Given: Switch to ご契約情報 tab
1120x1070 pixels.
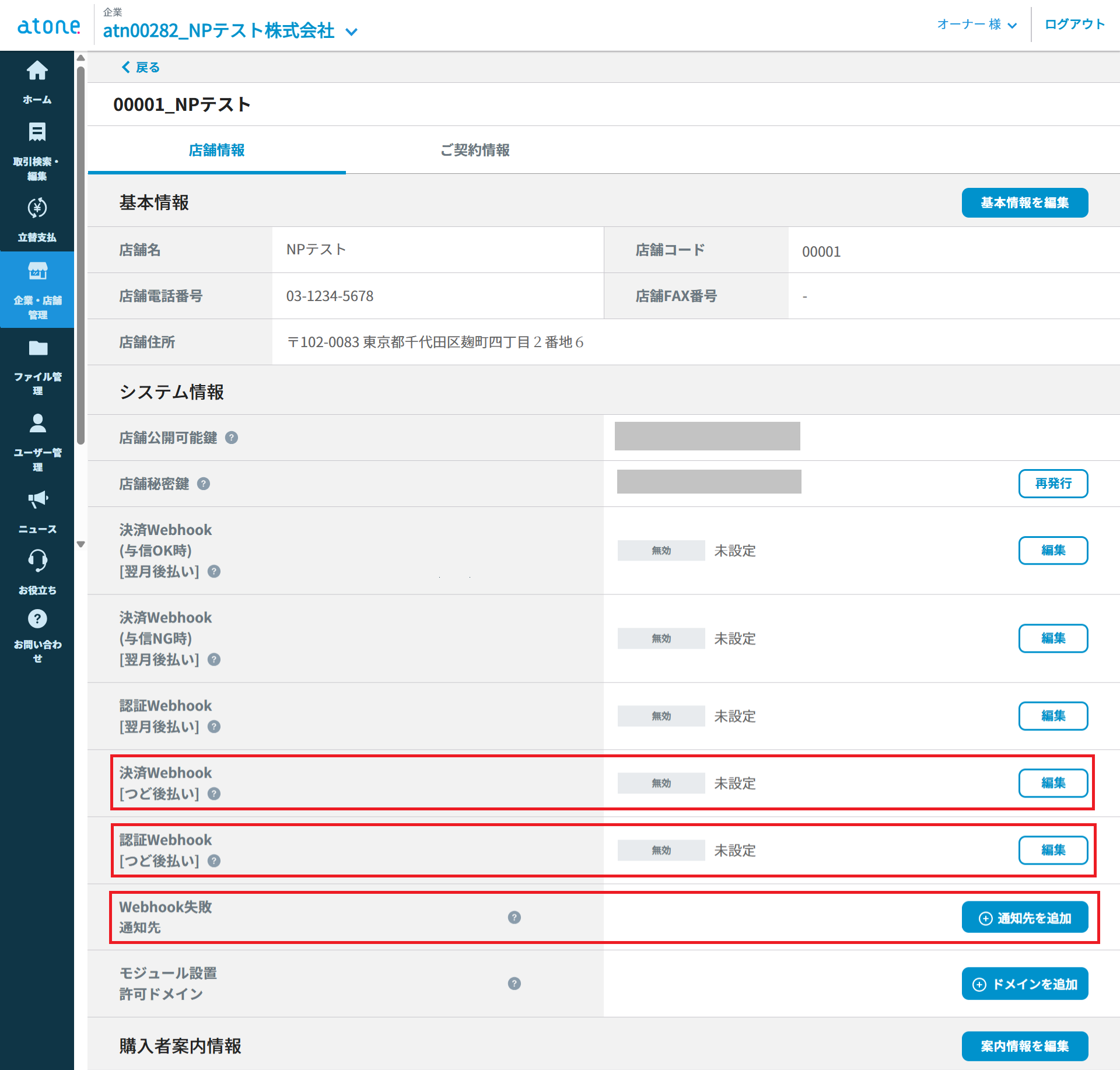Looking at the screenshot, I should pyautogui.click(x=474, y=150).
